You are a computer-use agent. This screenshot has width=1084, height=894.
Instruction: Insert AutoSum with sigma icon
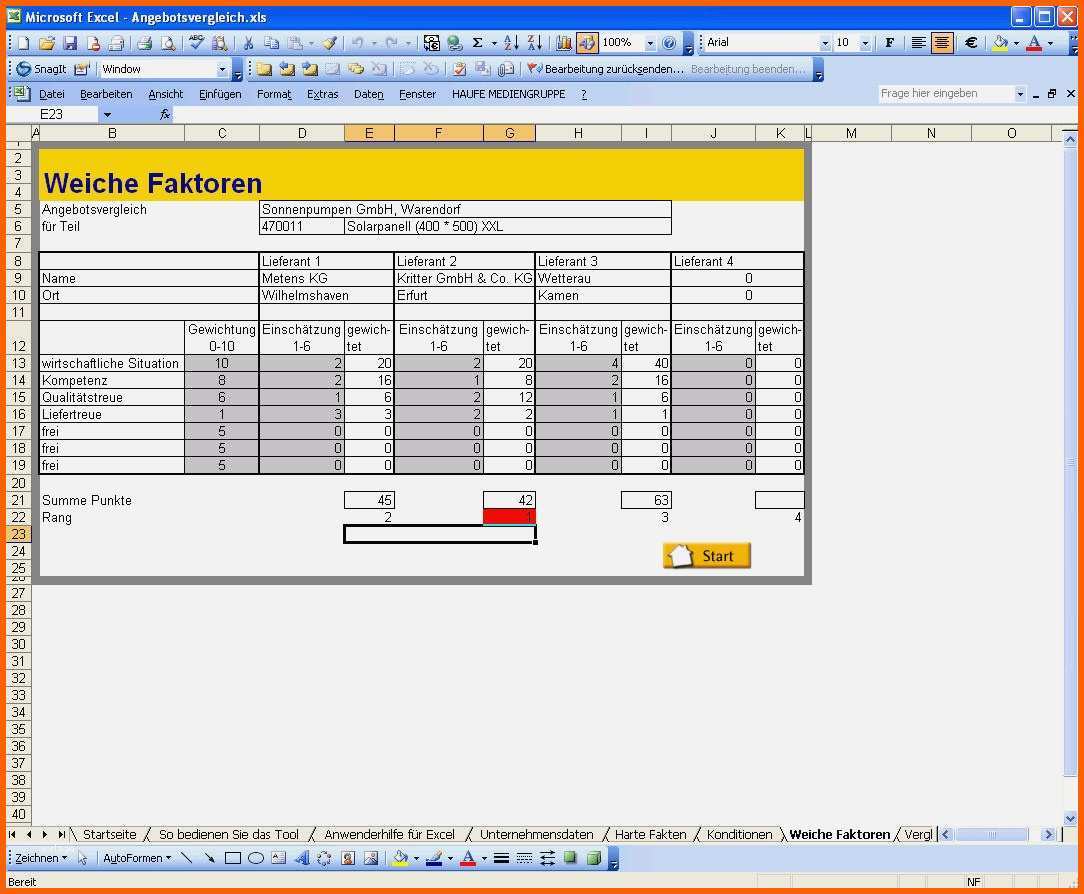pyautogui.click(x=477, y=43)
